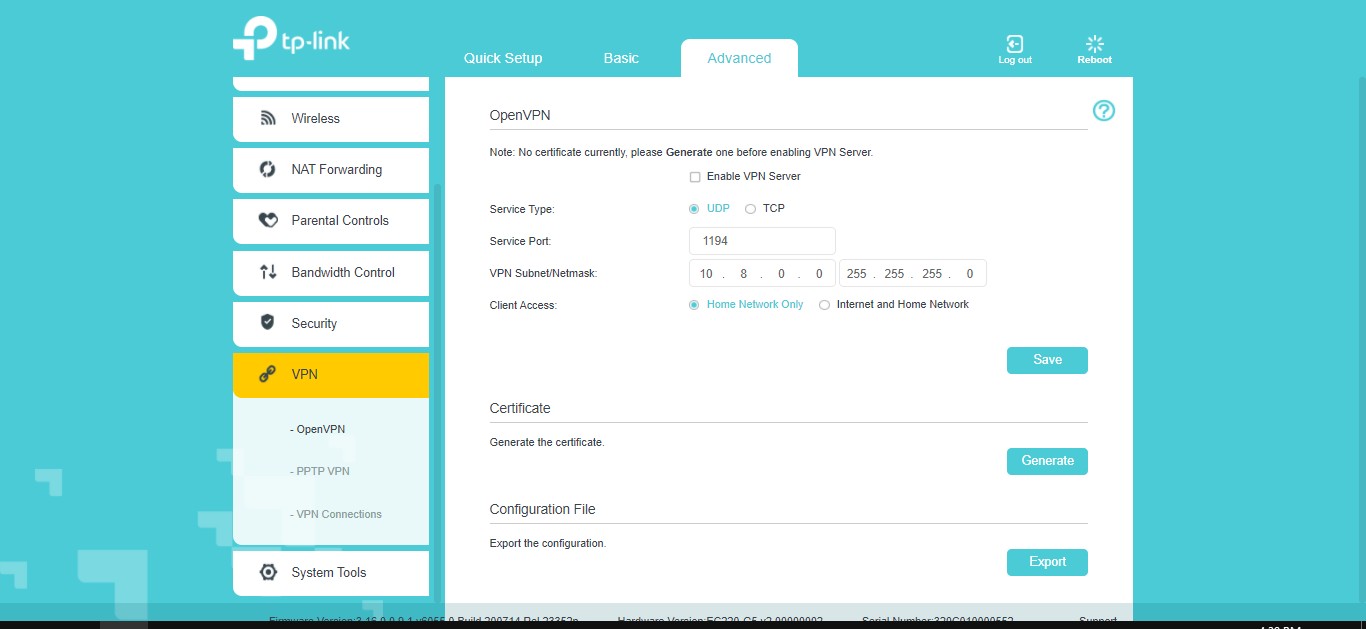
Task: Click the Bandwidth Control arrows icon
Action: [268, 272]
